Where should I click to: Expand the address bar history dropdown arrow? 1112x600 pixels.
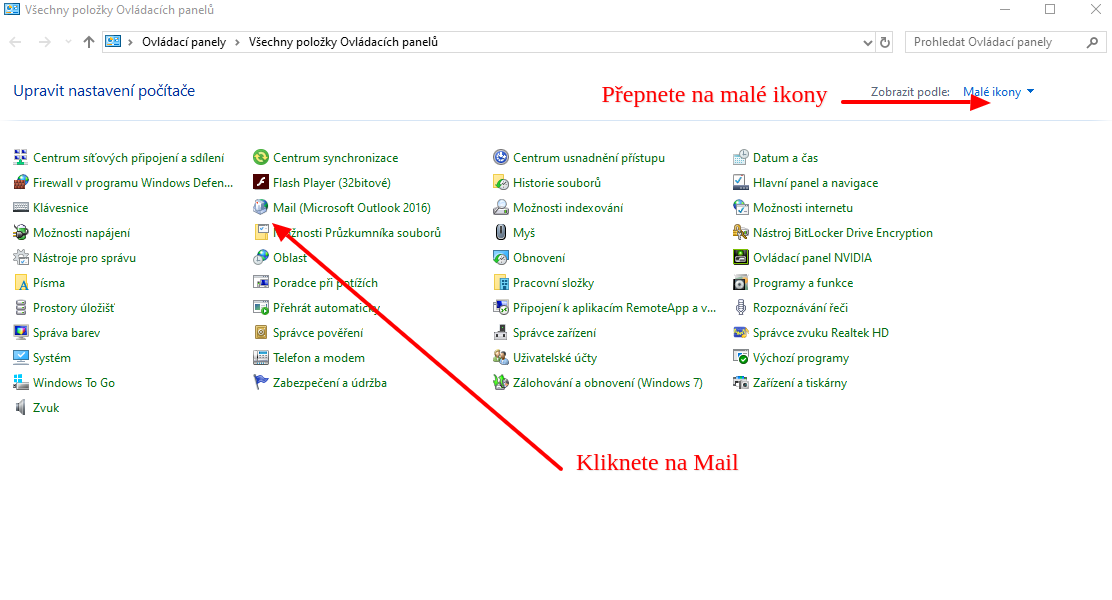coord(868,42)
